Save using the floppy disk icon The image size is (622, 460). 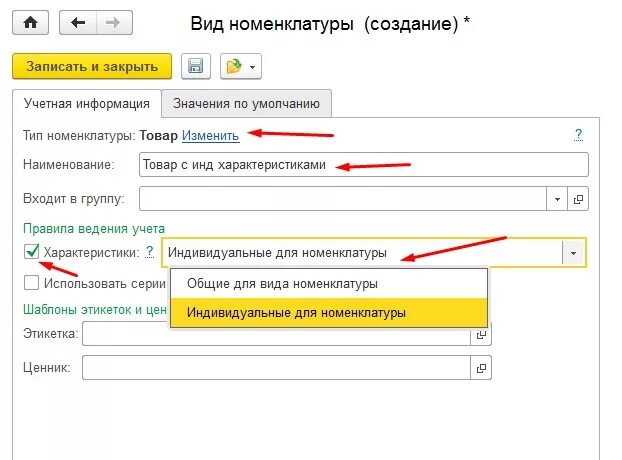coord(196,66)
